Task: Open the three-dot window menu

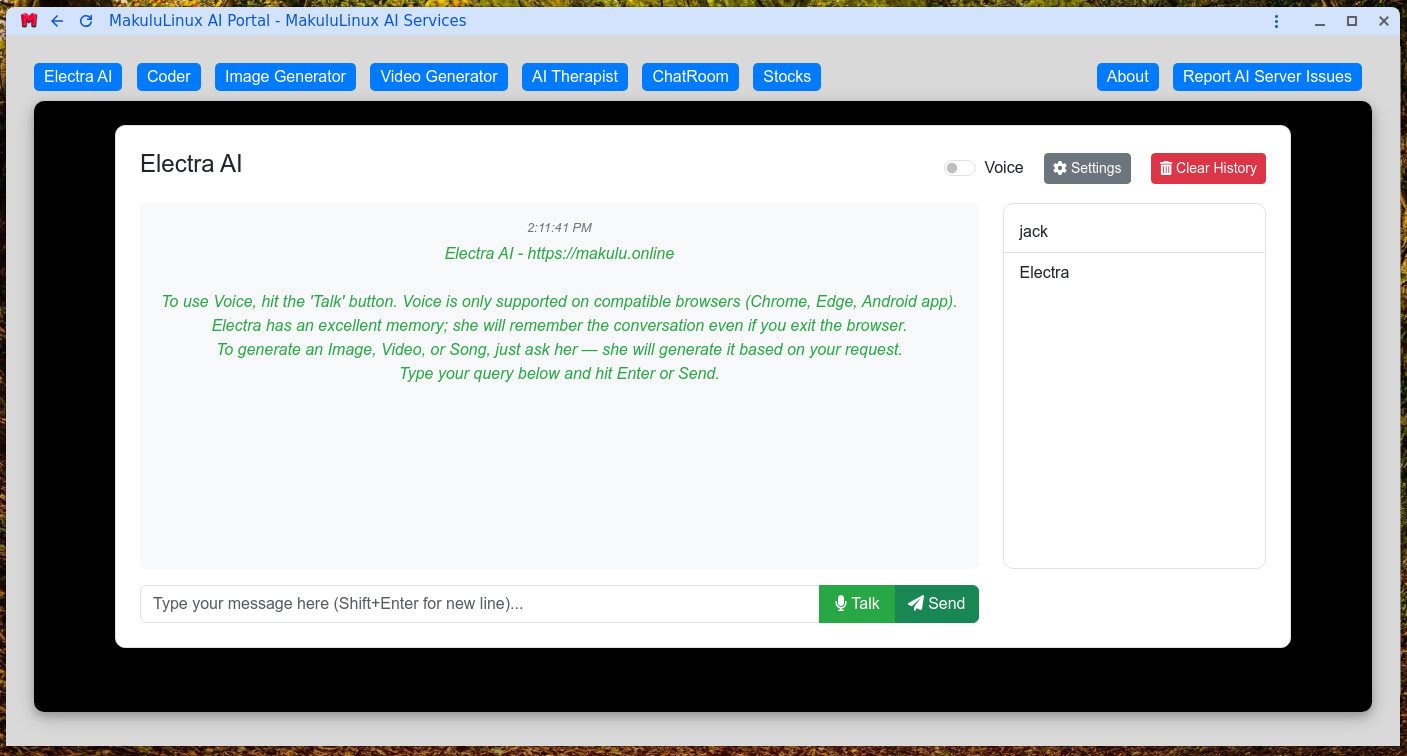Action: 1276,21
